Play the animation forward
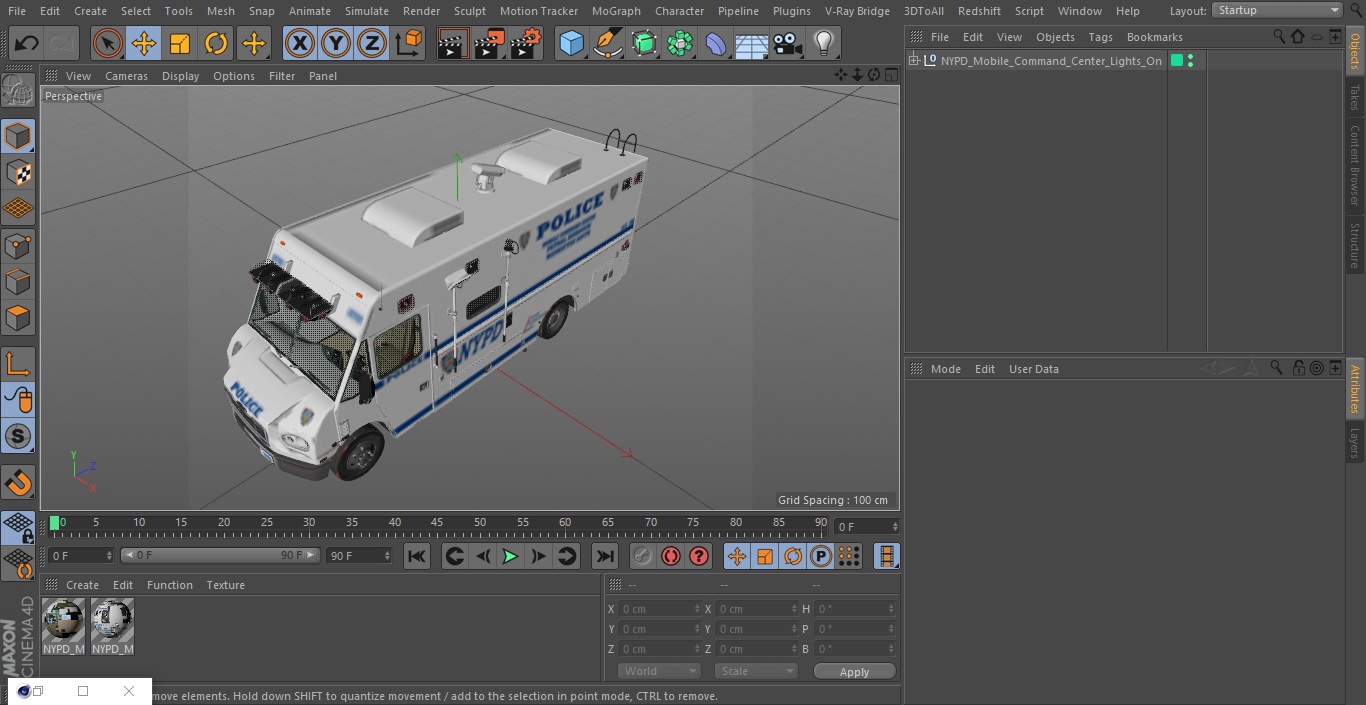This screenshot has height=705, width=1366. click(x=510, y=556)
